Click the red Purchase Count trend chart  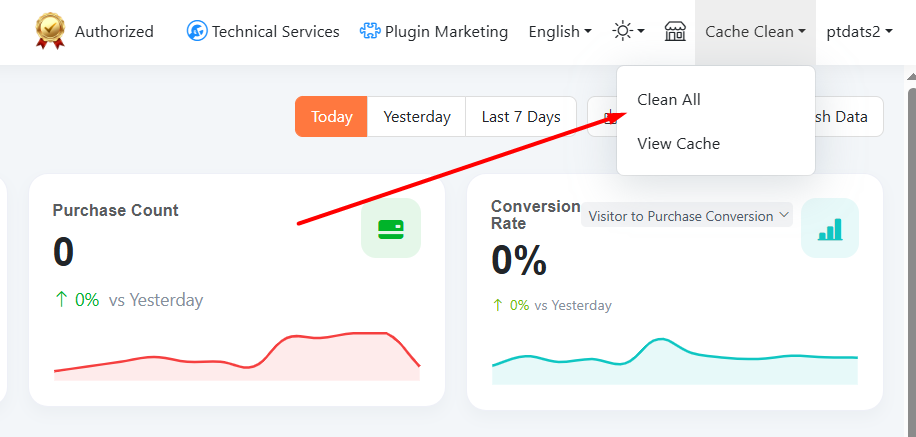click(236, 358)
